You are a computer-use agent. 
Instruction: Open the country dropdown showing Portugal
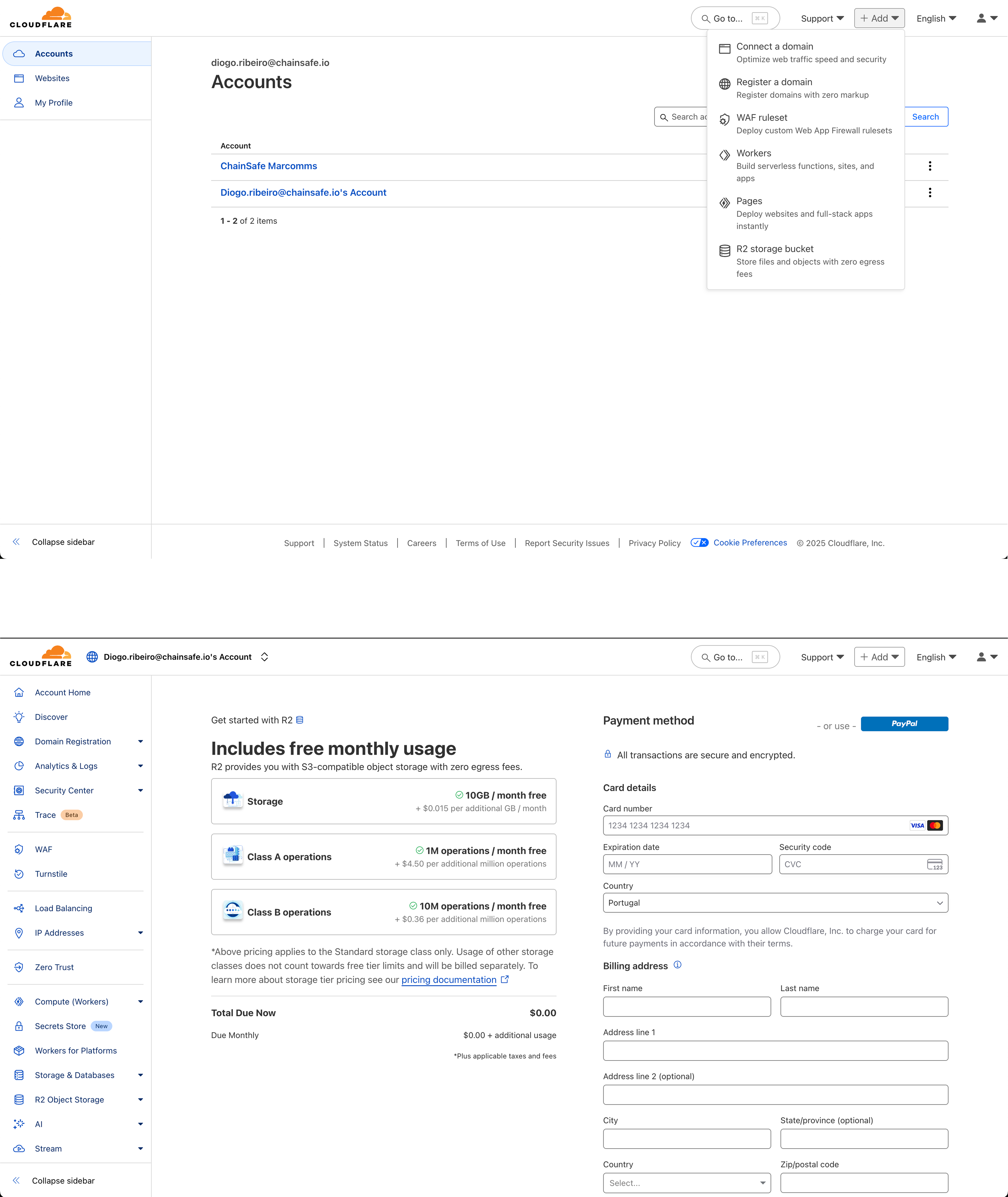coord(775,903)
